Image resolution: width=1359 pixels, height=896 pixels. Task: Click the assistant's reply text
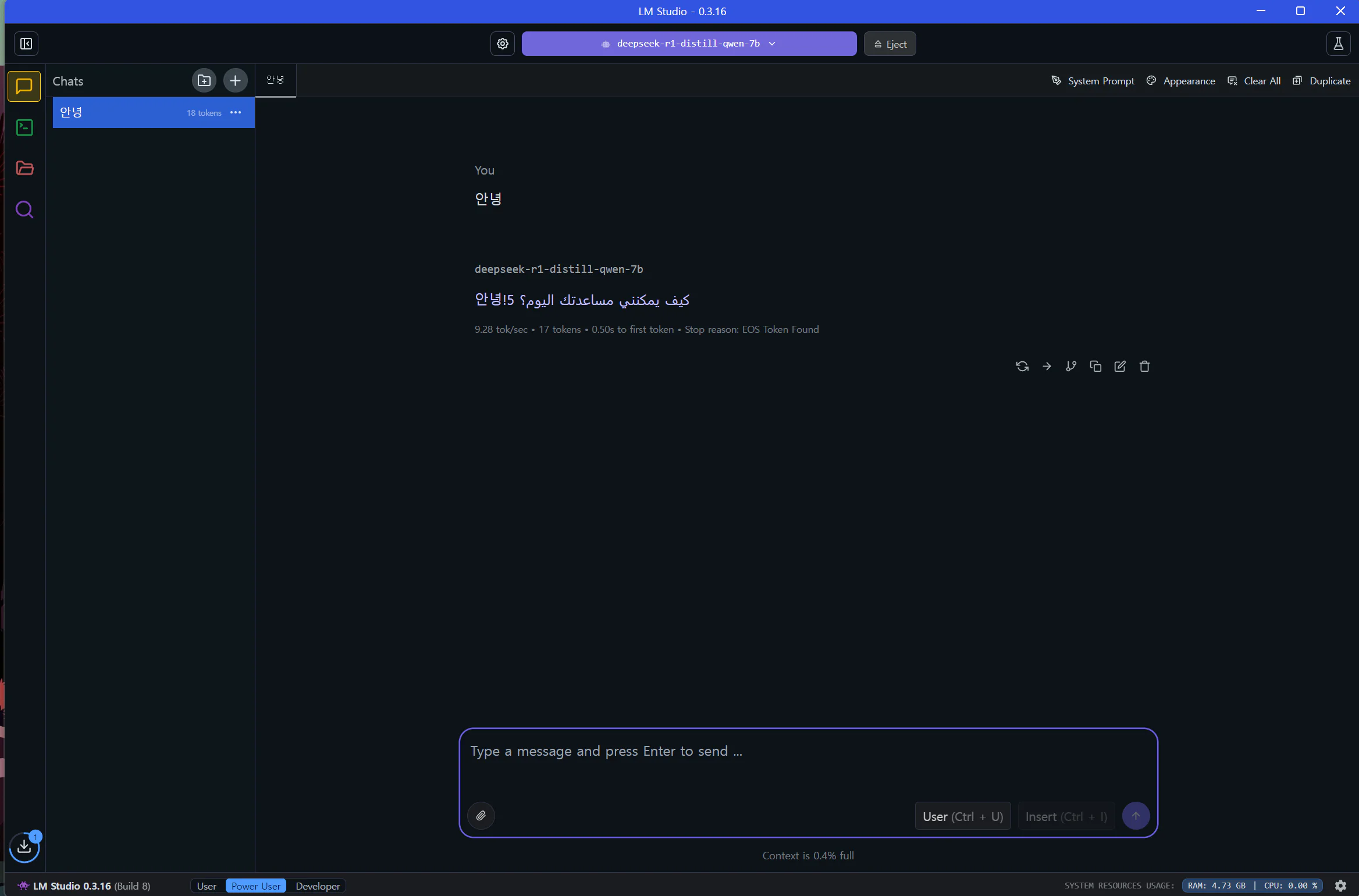582,300
